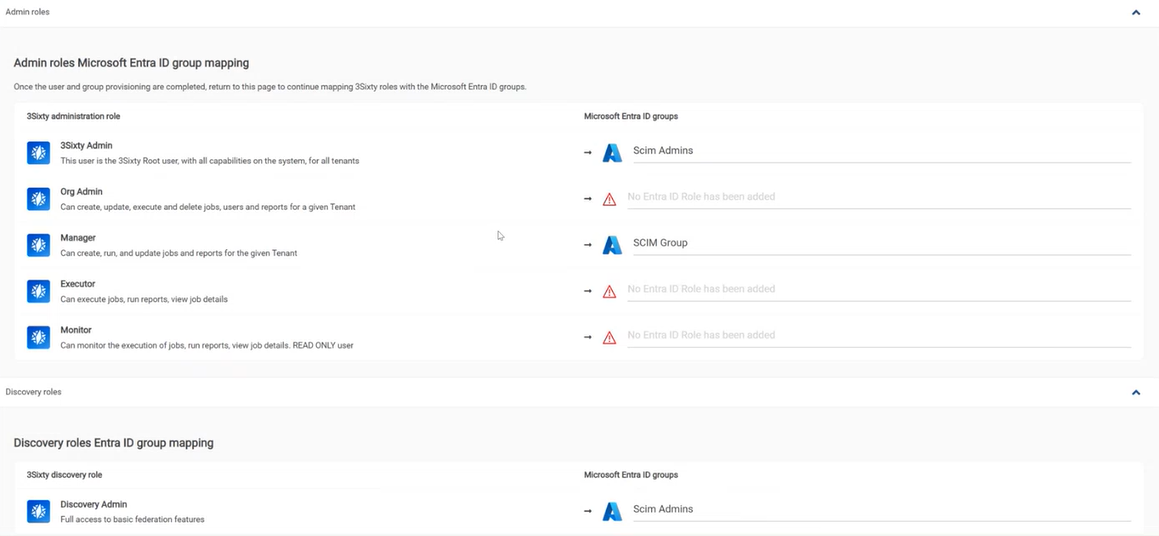Click the Monitor role icon
Screen dimensions: 1159x536
tap(39, 337)
